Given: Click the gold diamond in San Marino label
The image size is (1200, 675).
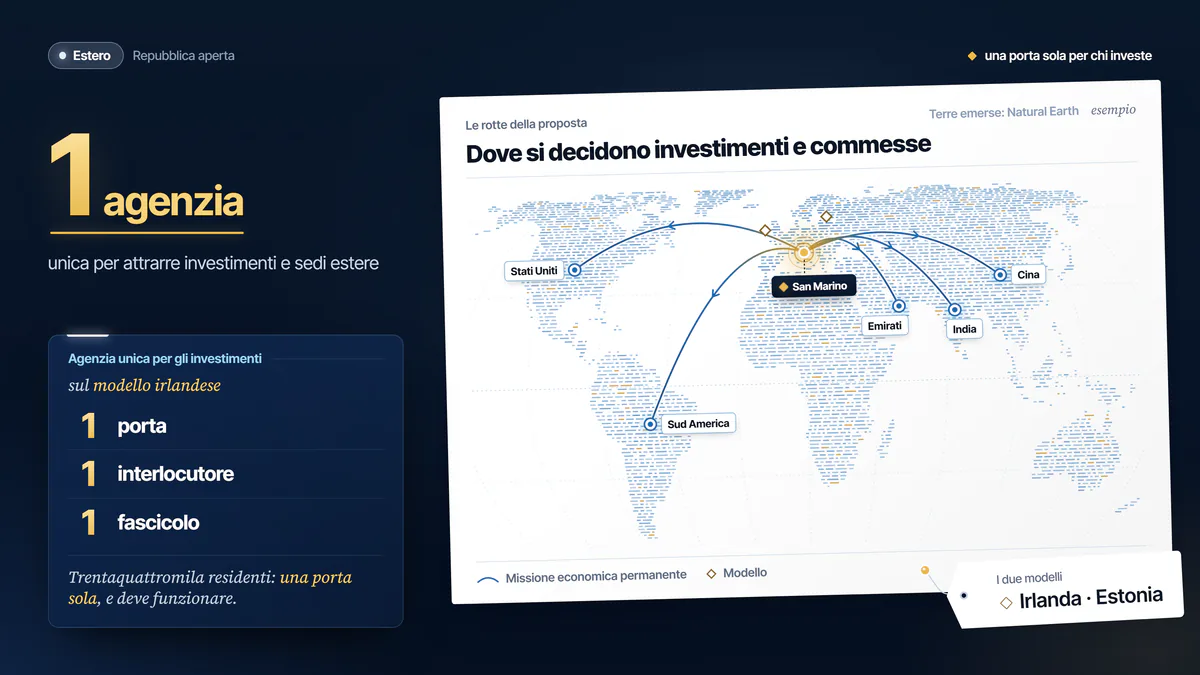Looking at the screenshot, I should 784,287.
